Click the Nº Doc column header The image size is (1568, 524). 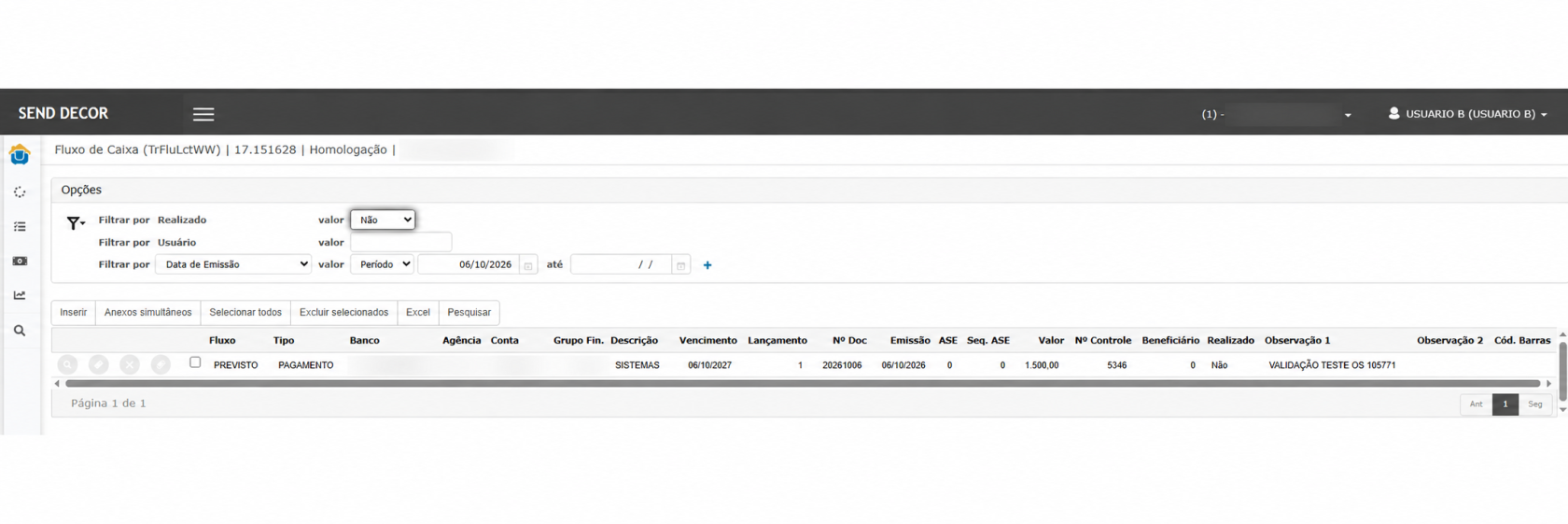click(x=849, y=341)
